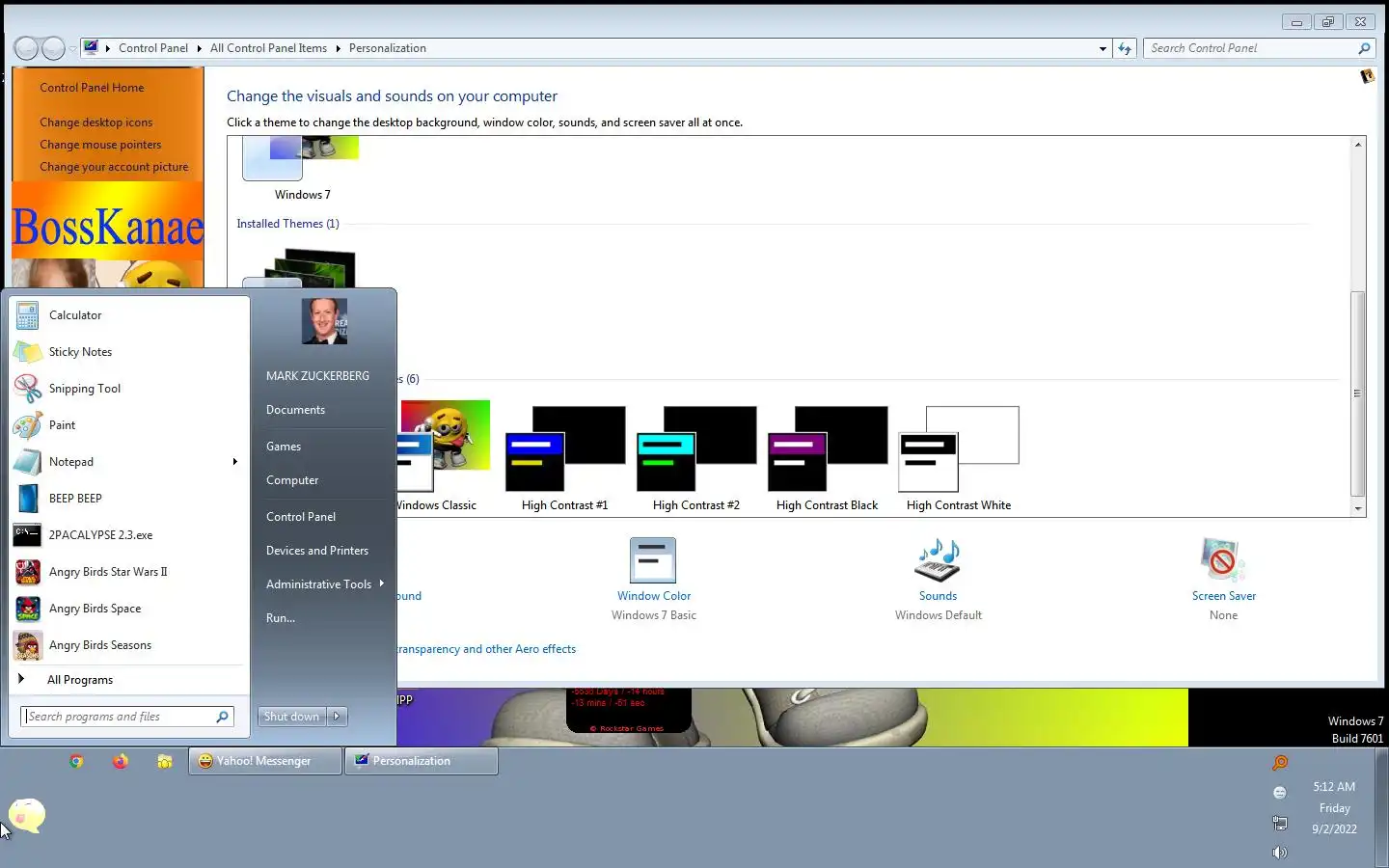The height and width of the screenshot is (868, 1389).
Task: Click the orange magnifier tray icon
Action: tap(1280, 763)
